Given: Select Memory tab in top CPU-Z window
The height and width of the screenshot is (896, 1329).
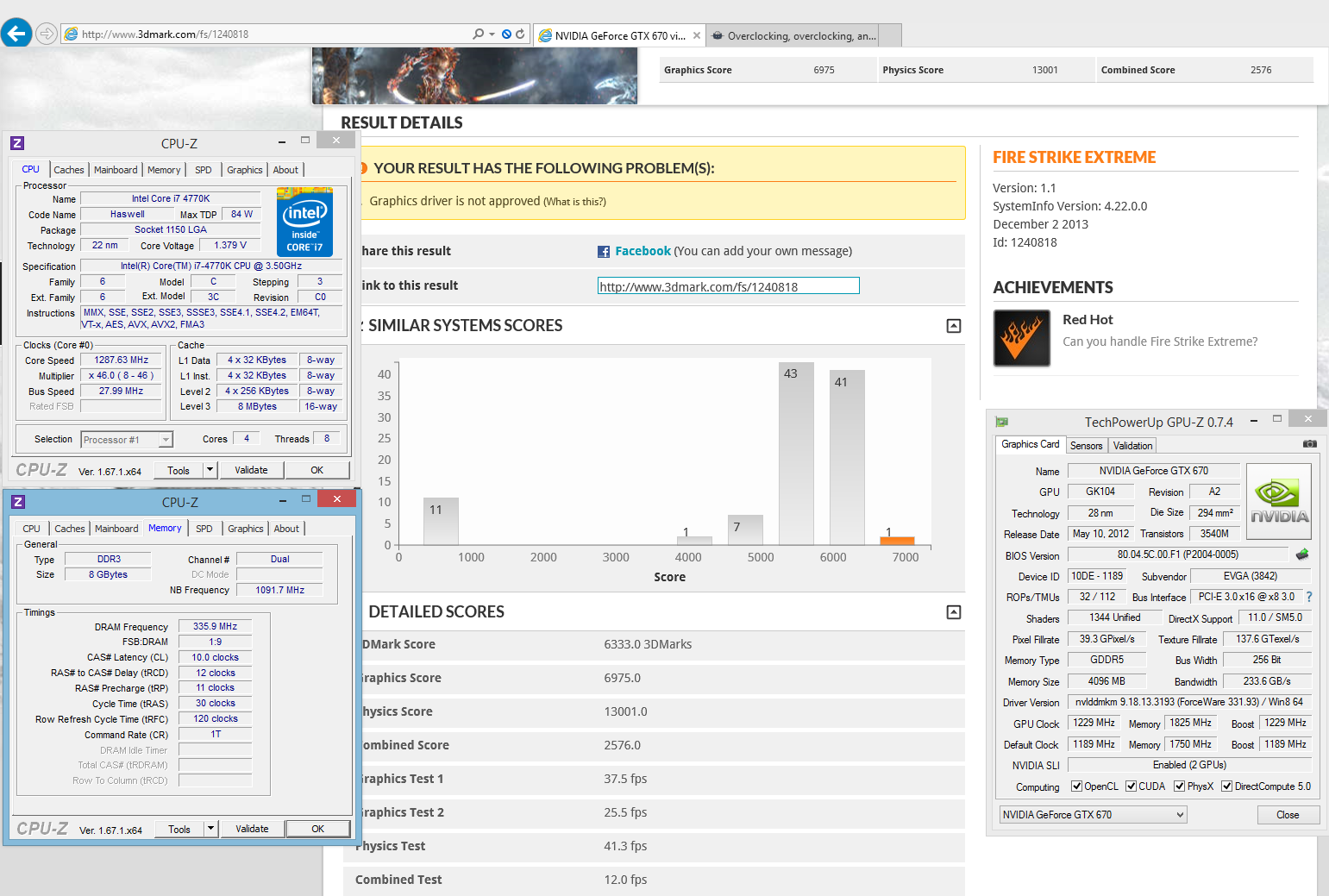Looking at the screenshot, I should [x=164, y=171].
